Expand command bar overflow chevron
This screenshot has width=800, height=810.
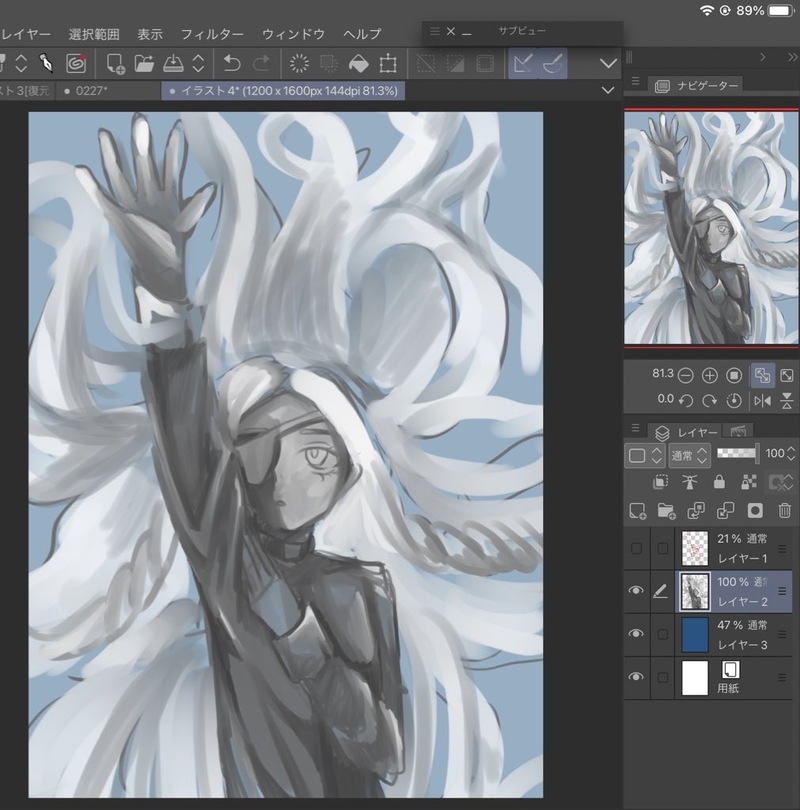click(x=609, y=64)
